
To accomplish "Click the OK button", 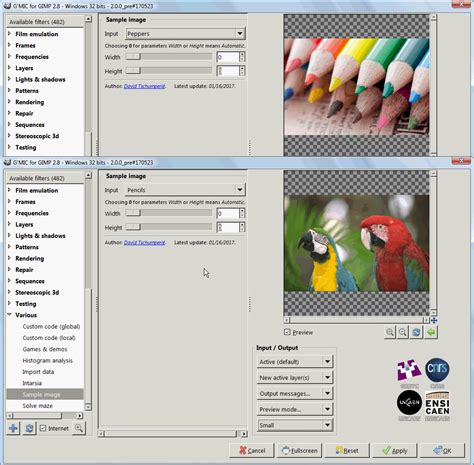I will click(442, 451).
